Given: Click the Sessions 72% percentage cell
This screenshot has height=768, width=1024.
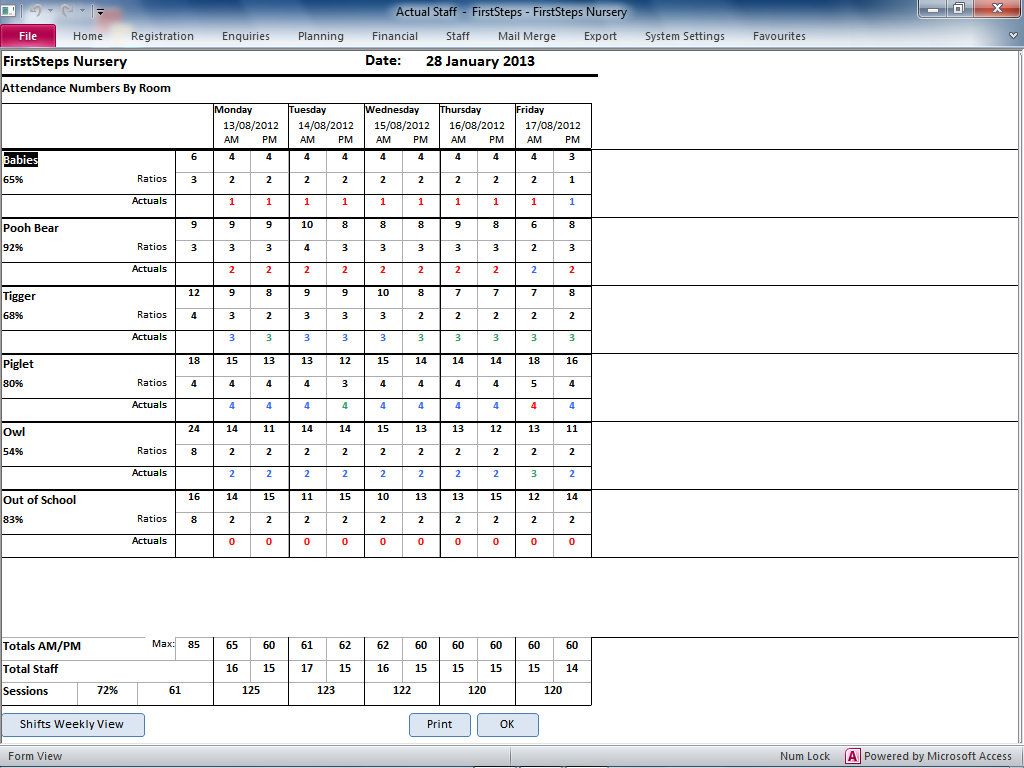Looking at the screenshot, I should pyautogui.click(x=107, y=690).
